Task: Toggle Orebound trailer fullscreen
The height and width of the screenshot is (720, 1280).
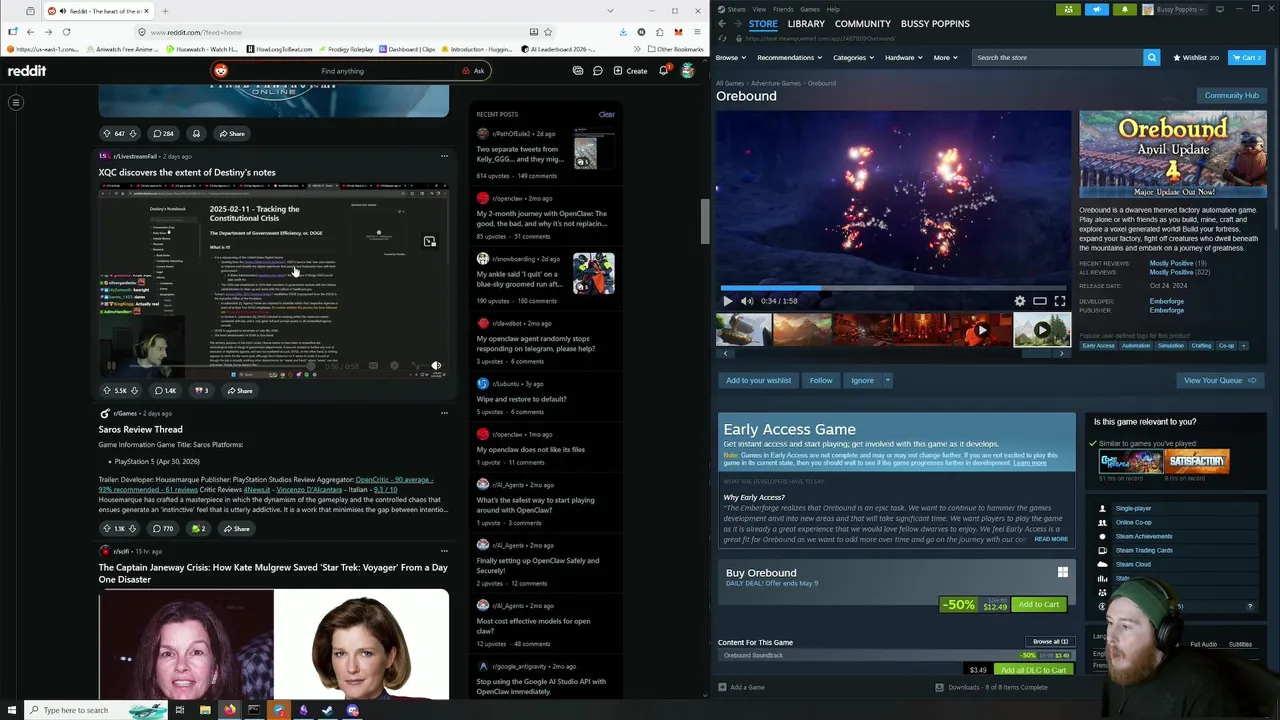Action: 1060,300
